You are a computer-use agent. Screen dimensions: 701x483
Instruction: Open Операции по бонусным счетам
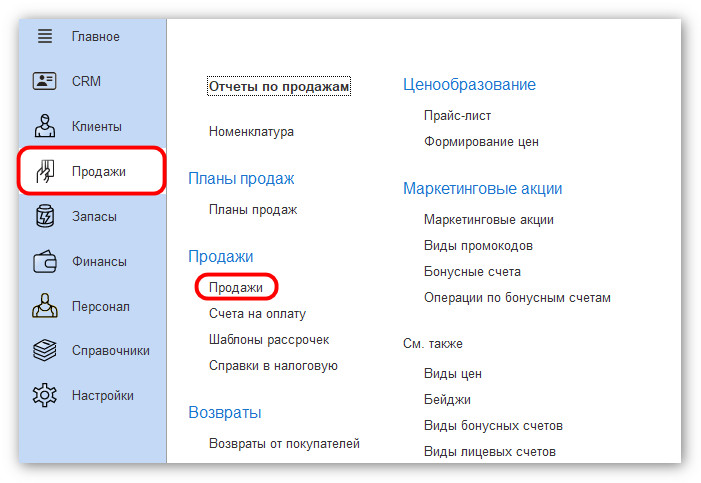517,298
